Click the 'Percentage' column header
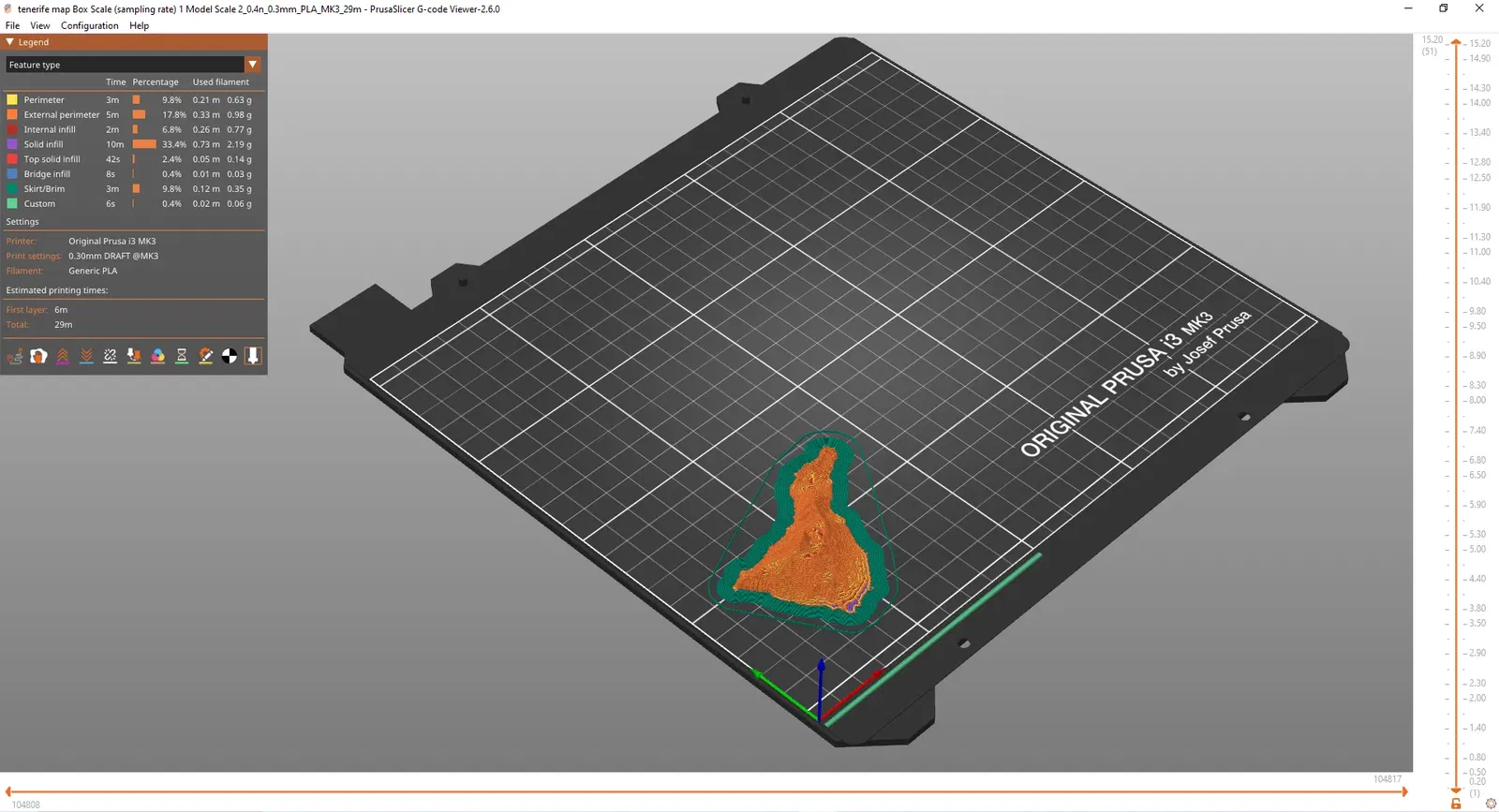Image resolution: width=1499 pixels, height=812 pixels. point(156,82)
